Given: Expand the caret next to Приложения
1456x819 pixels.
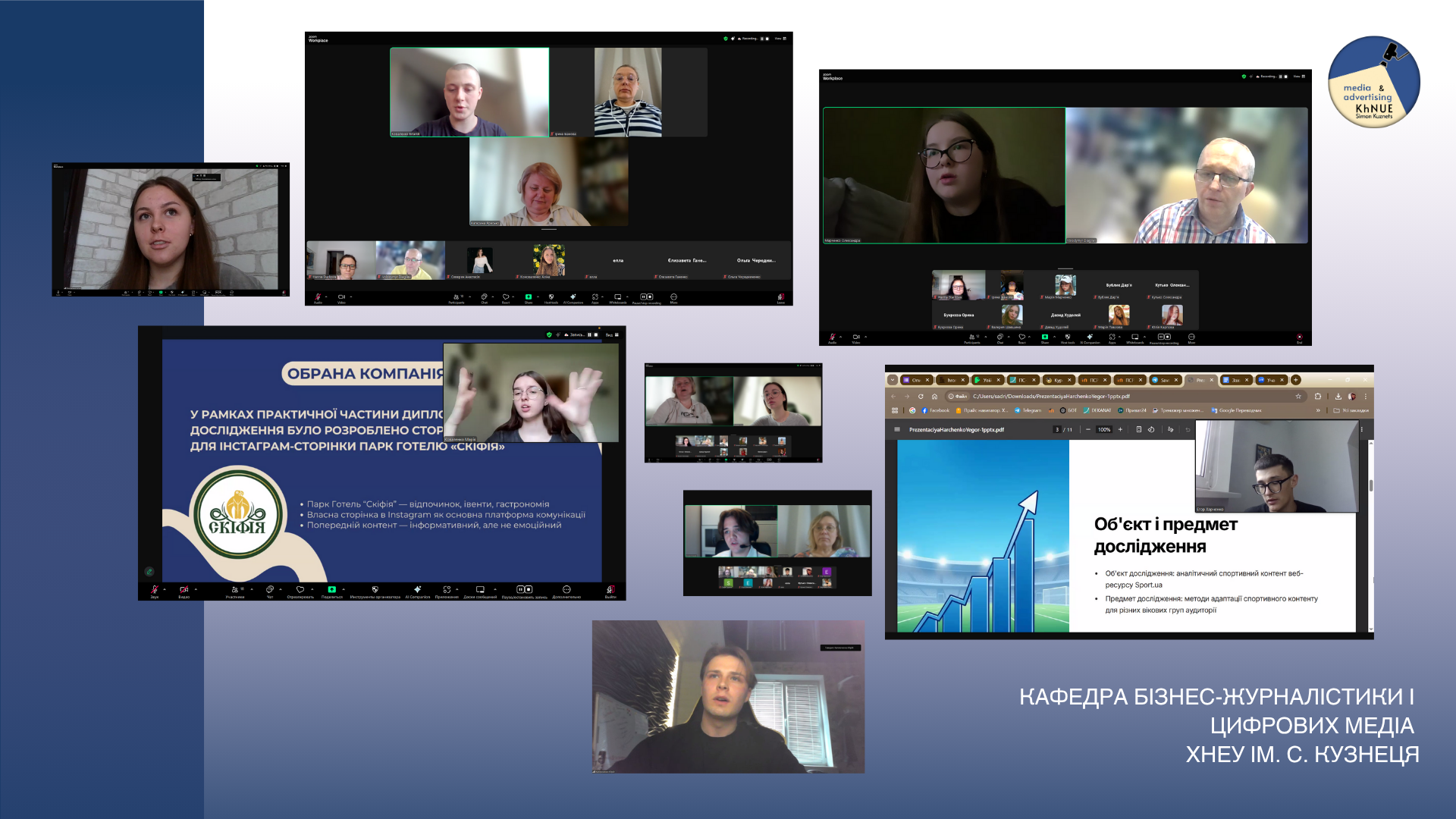Looking at the screenshot, I should [457, 589].
